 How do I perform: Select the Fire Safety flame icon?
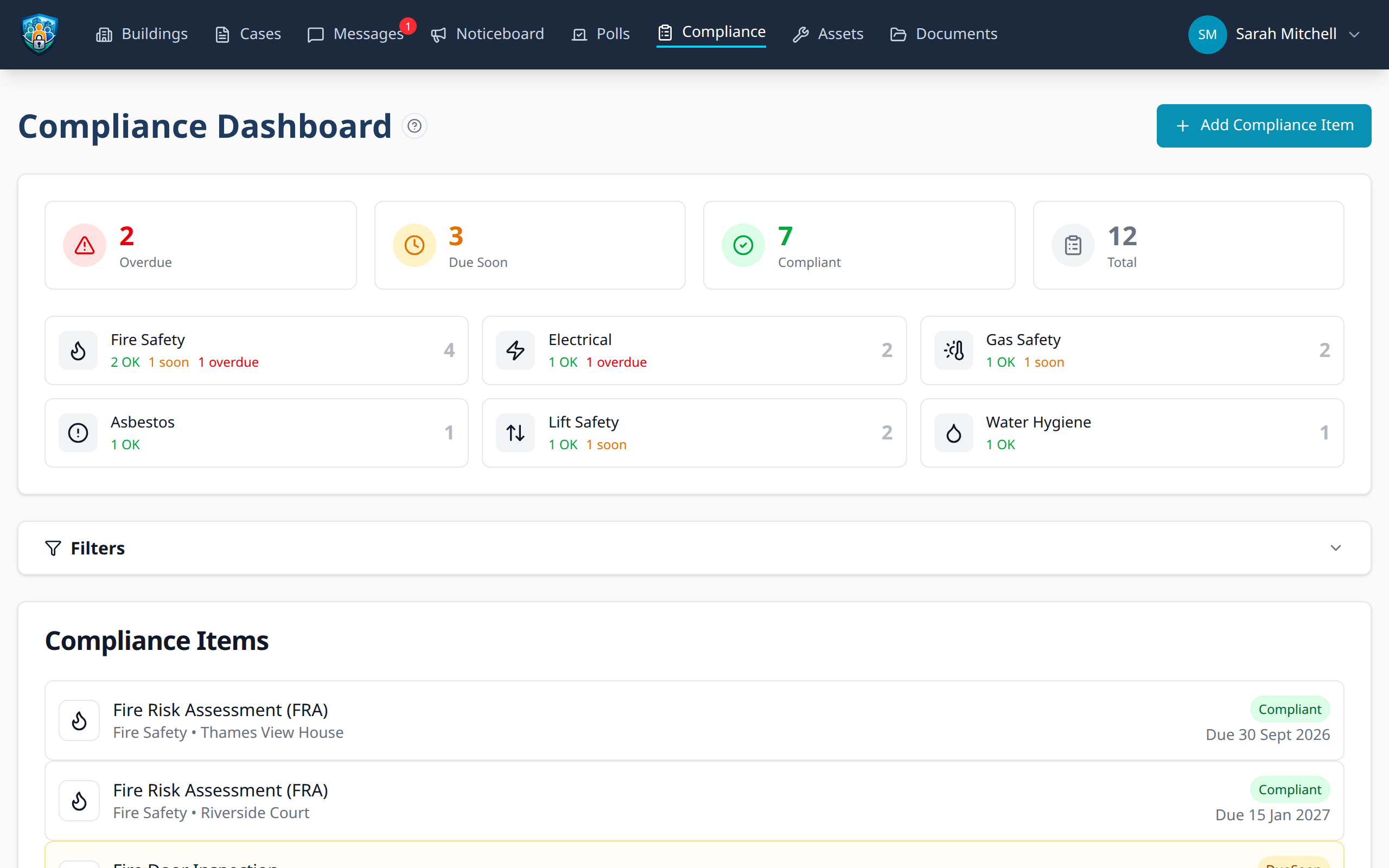click(x=78, y=350)
